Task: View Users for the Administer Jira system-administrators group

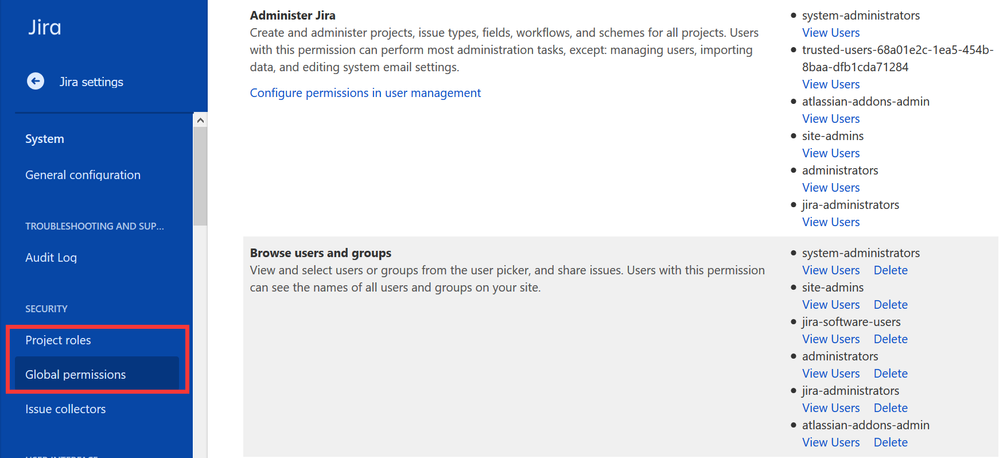Action: click(831, 32)
